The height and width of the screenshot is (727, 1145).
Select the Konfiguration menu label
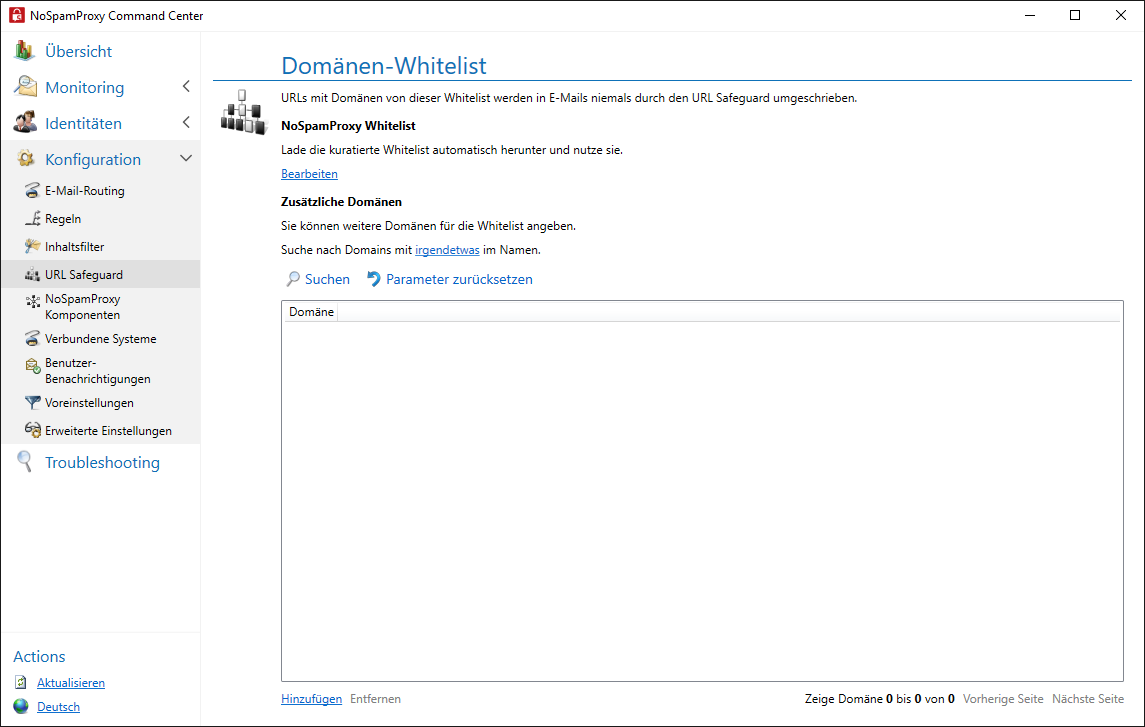tap(93, 159)
